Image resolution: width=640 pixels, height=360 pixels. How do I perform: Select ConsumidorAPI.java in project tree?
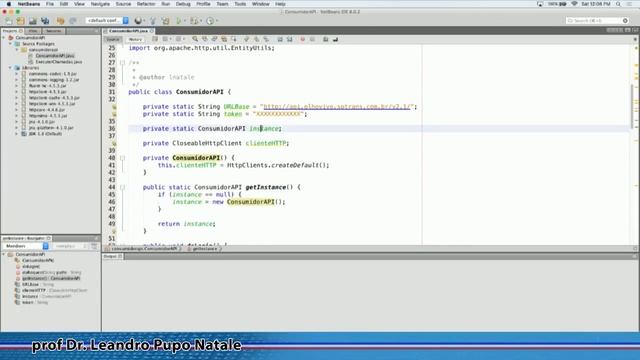pyautogui.click(x=55, y=56)
